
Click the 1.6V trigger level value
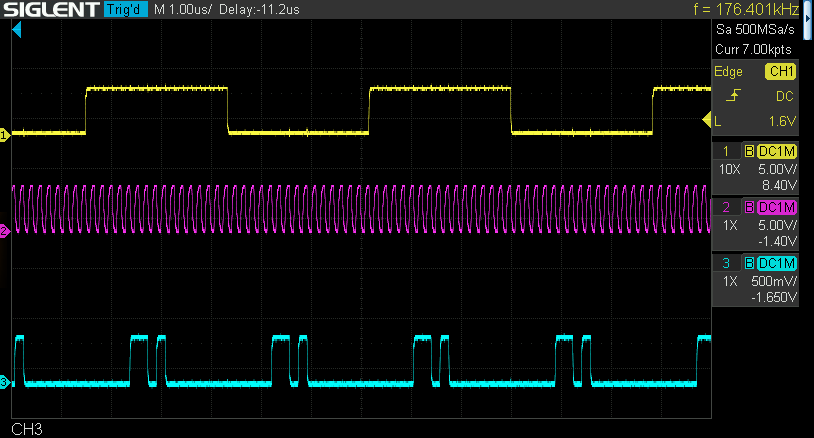coord(781,121)
